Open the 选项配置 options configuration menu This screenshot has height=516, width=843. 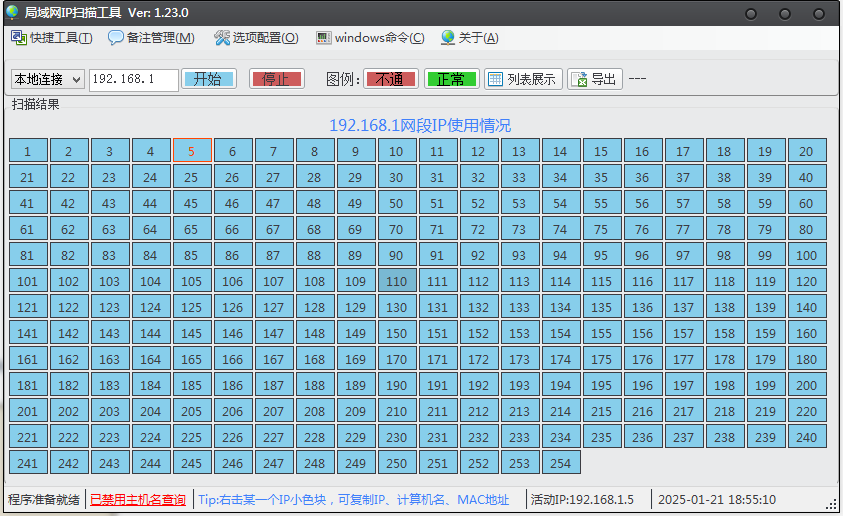256,38
